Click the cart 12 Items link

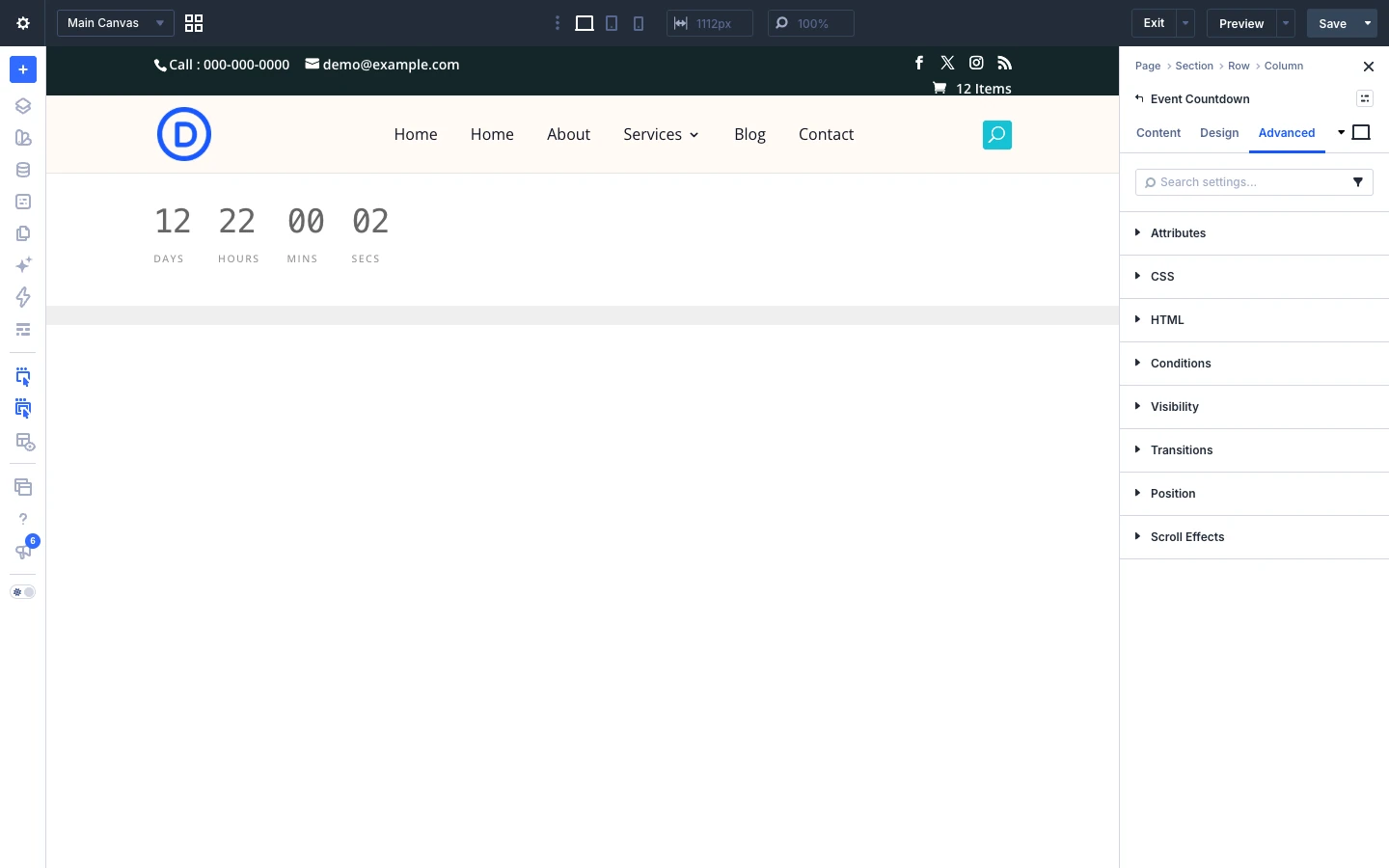pos(972,88)
